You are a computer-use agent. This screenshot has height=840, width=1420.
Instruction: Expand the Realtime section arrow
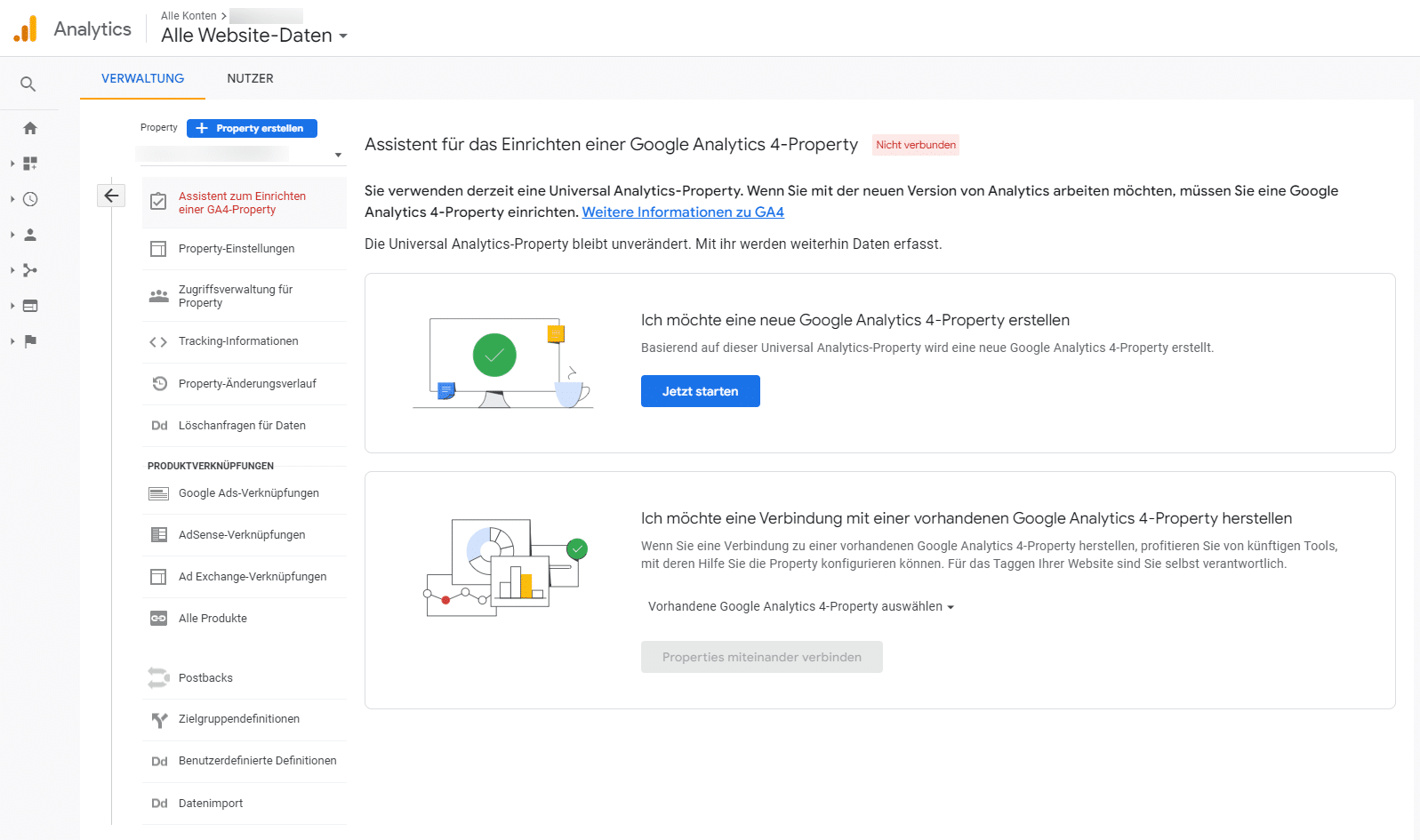pyautogui.click(x=12, y=199)
